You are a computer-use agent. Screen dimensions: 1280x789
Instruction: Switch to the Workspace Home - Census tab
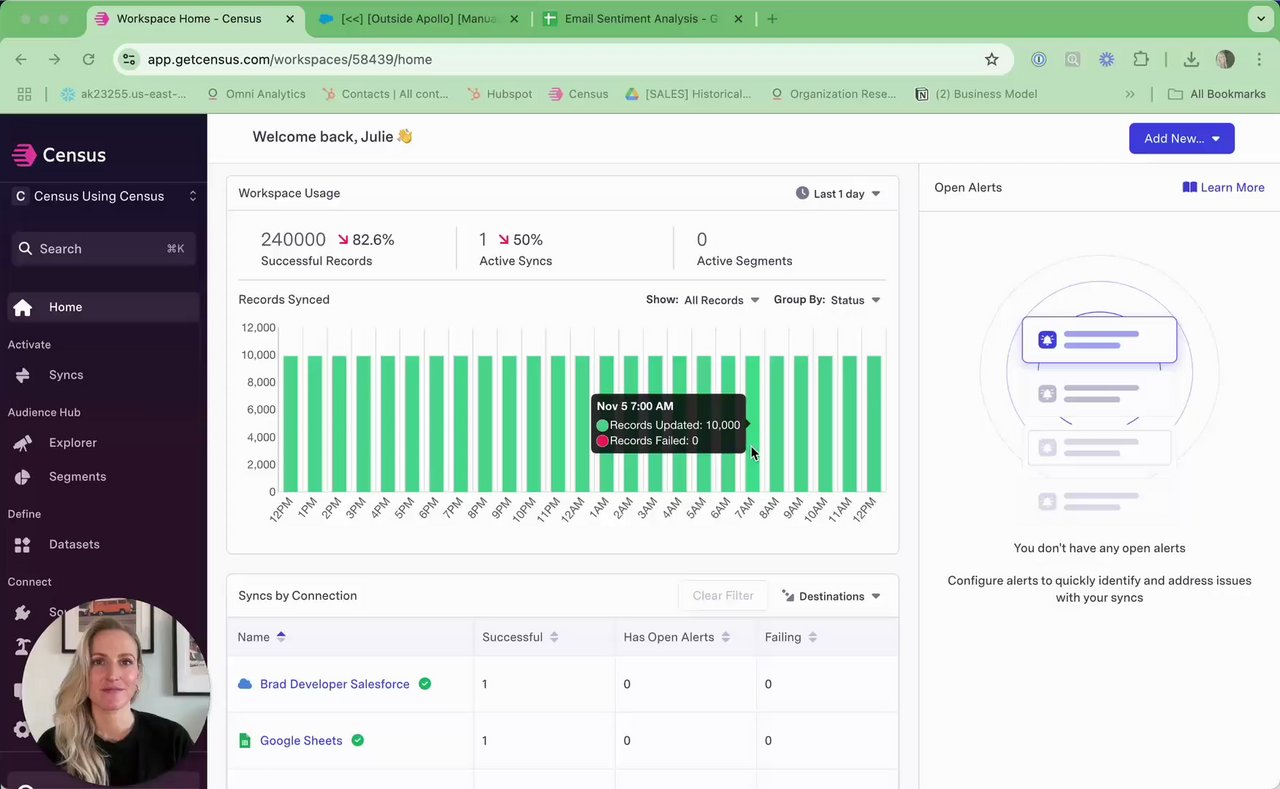click(193, 19)
